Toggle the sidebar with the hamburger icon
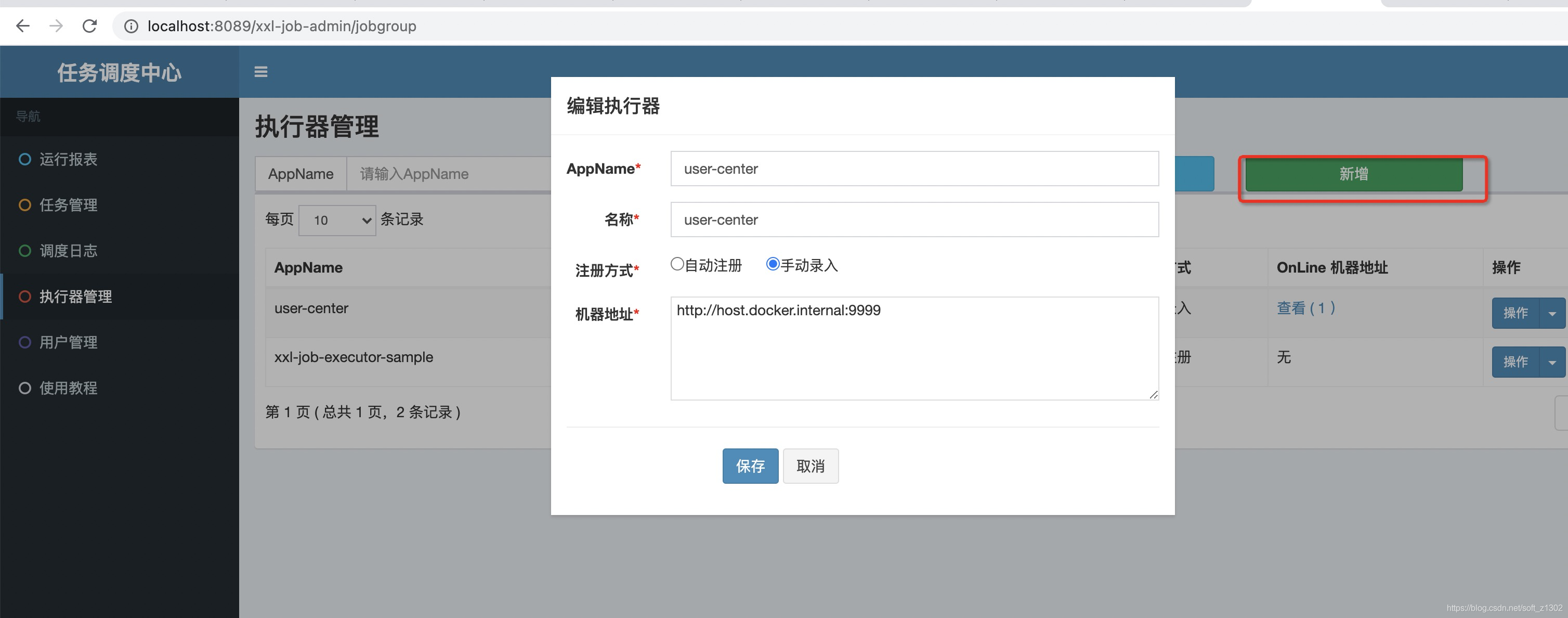 (x=260, y=72)
